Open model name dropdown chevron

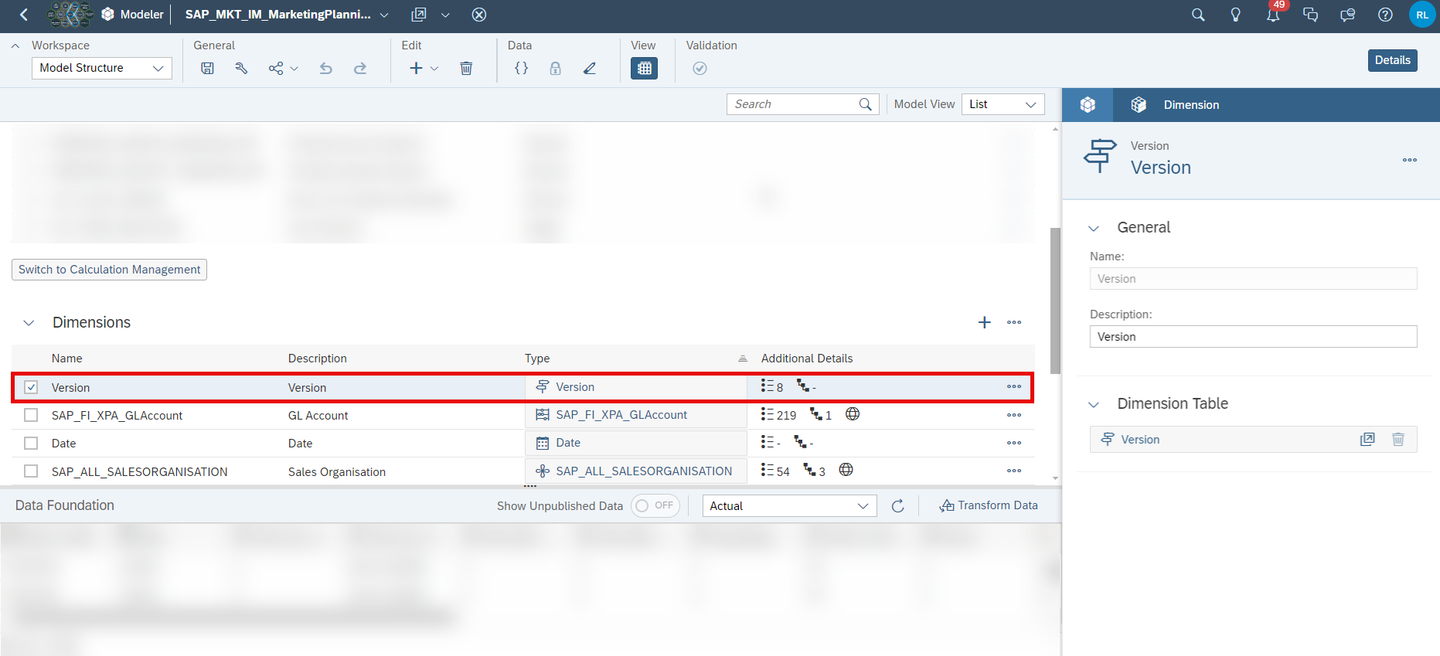coord(384,15)
